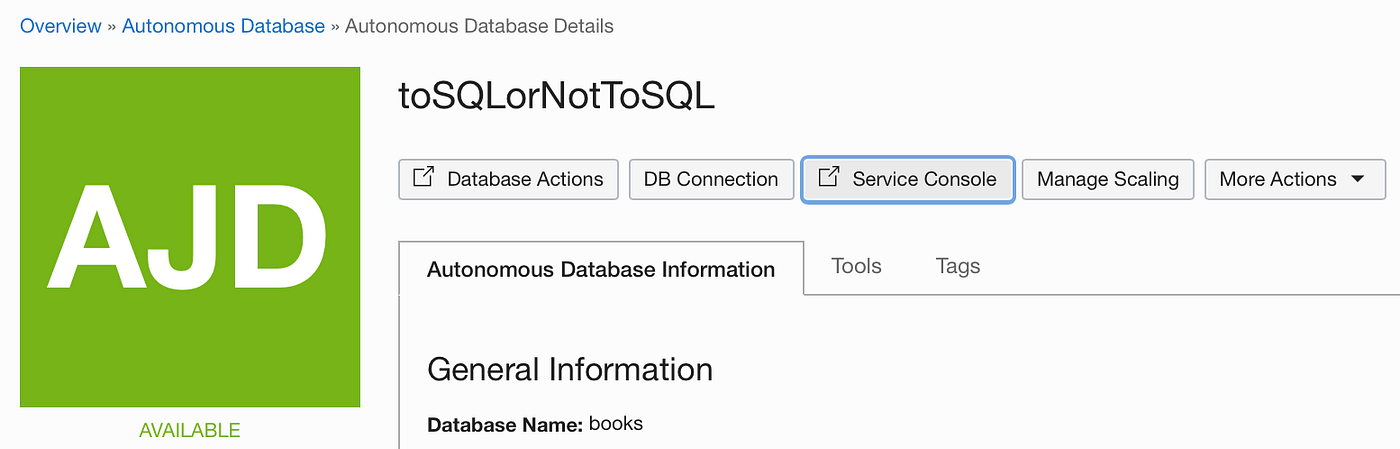1400x449 pixels.
Task: Click the green AJD database icon
Action: 190,237
